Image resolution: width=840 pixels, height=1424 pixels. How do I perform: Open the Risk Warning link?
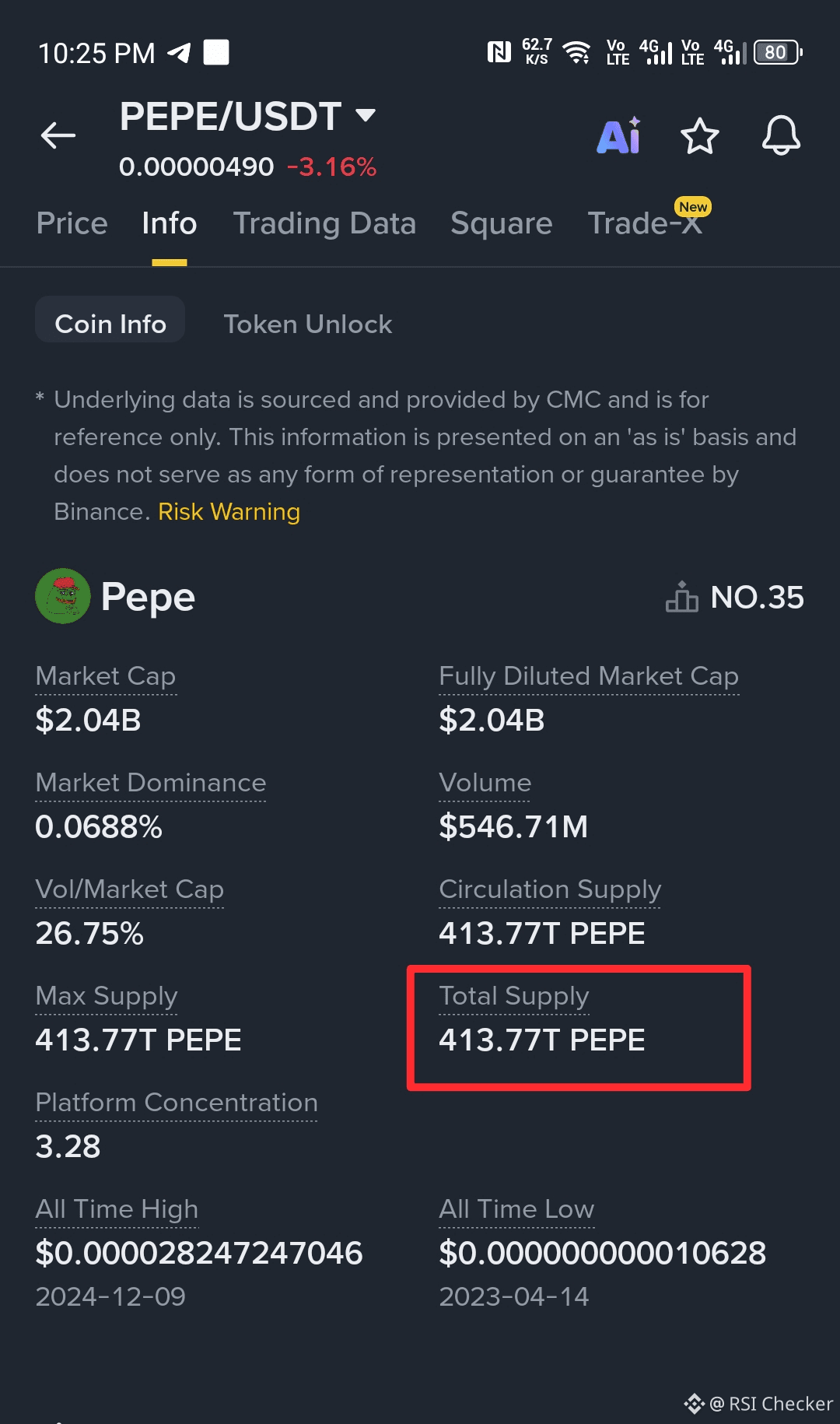[x=229, y=512]
